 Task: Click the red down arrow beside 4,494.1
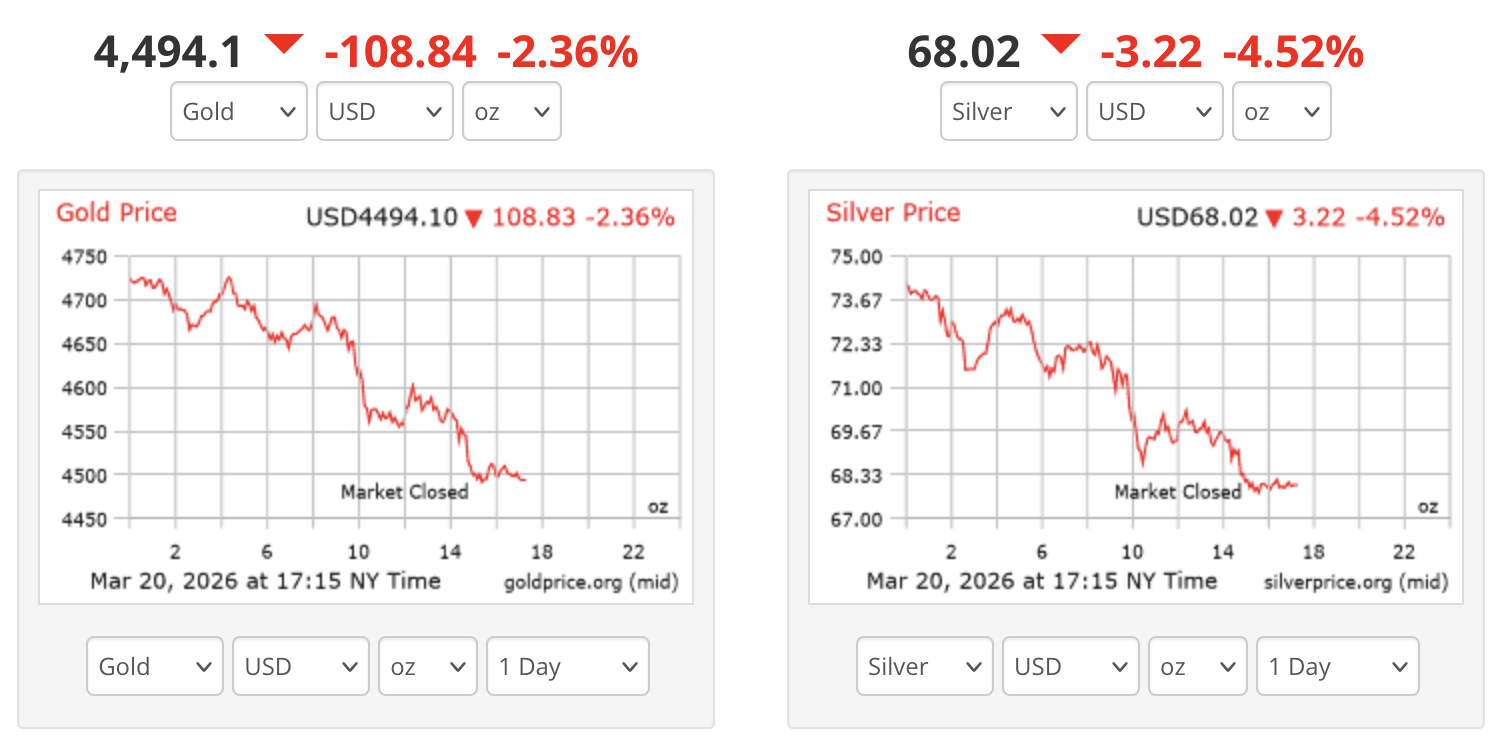283,44
